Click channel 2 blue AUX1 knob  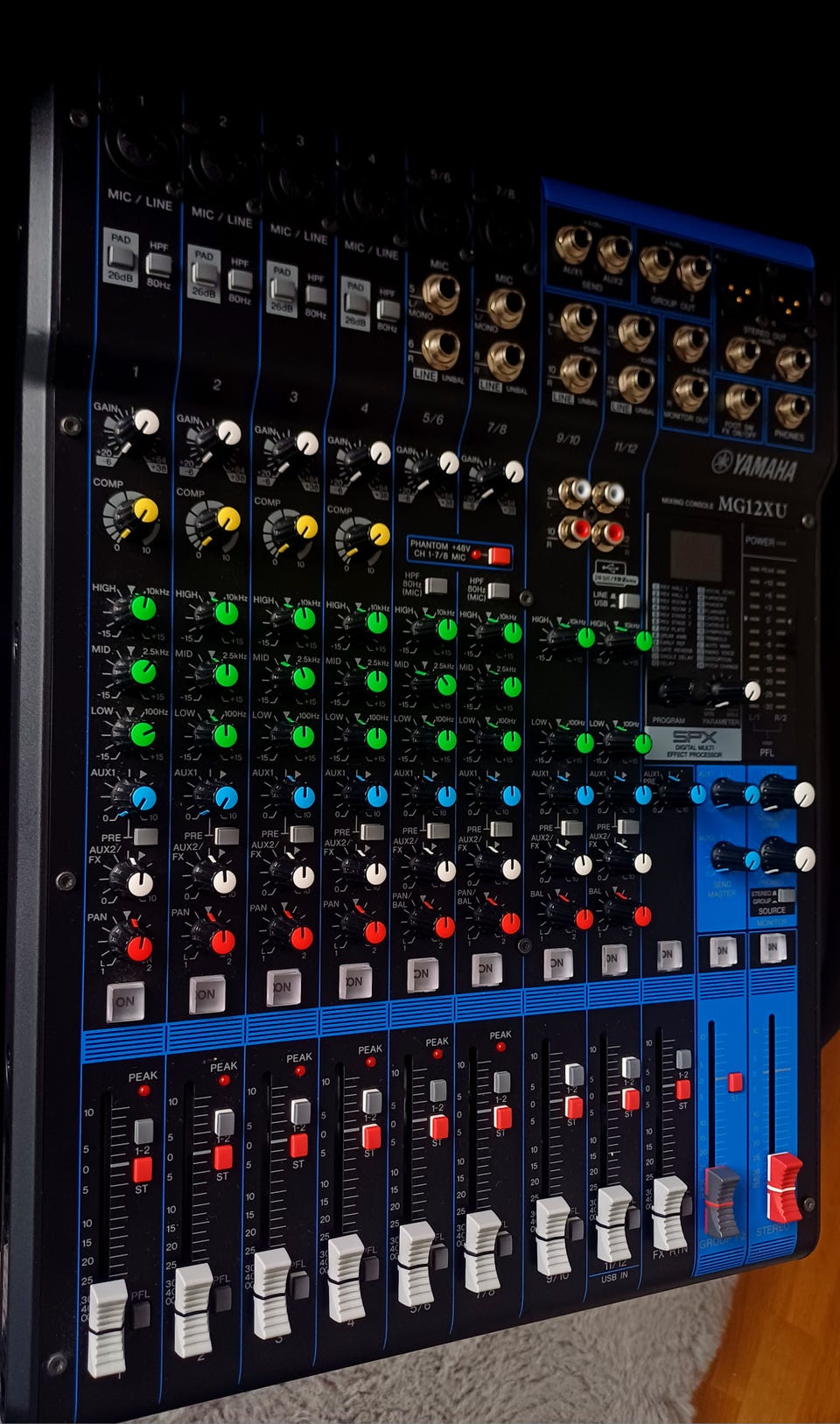pyautogui.click(x=219, y=797)
